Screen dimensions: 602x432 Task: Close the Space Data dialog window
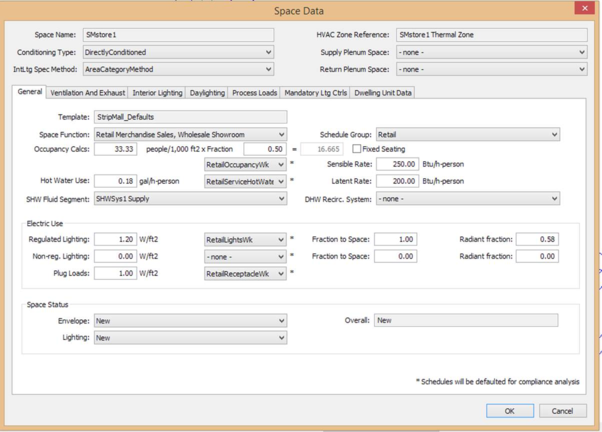[584, 8]
